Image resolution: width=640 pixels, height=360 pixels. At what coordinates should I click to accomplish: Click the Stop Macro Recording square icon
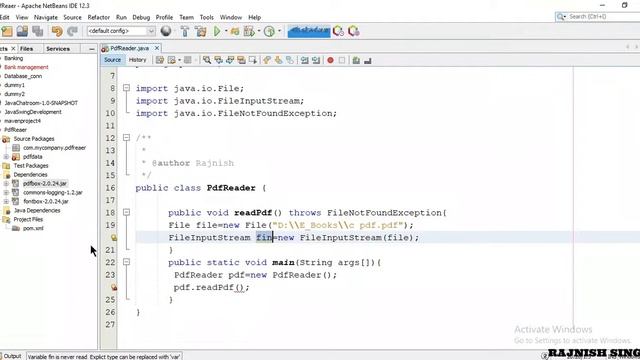pos(342,60)
